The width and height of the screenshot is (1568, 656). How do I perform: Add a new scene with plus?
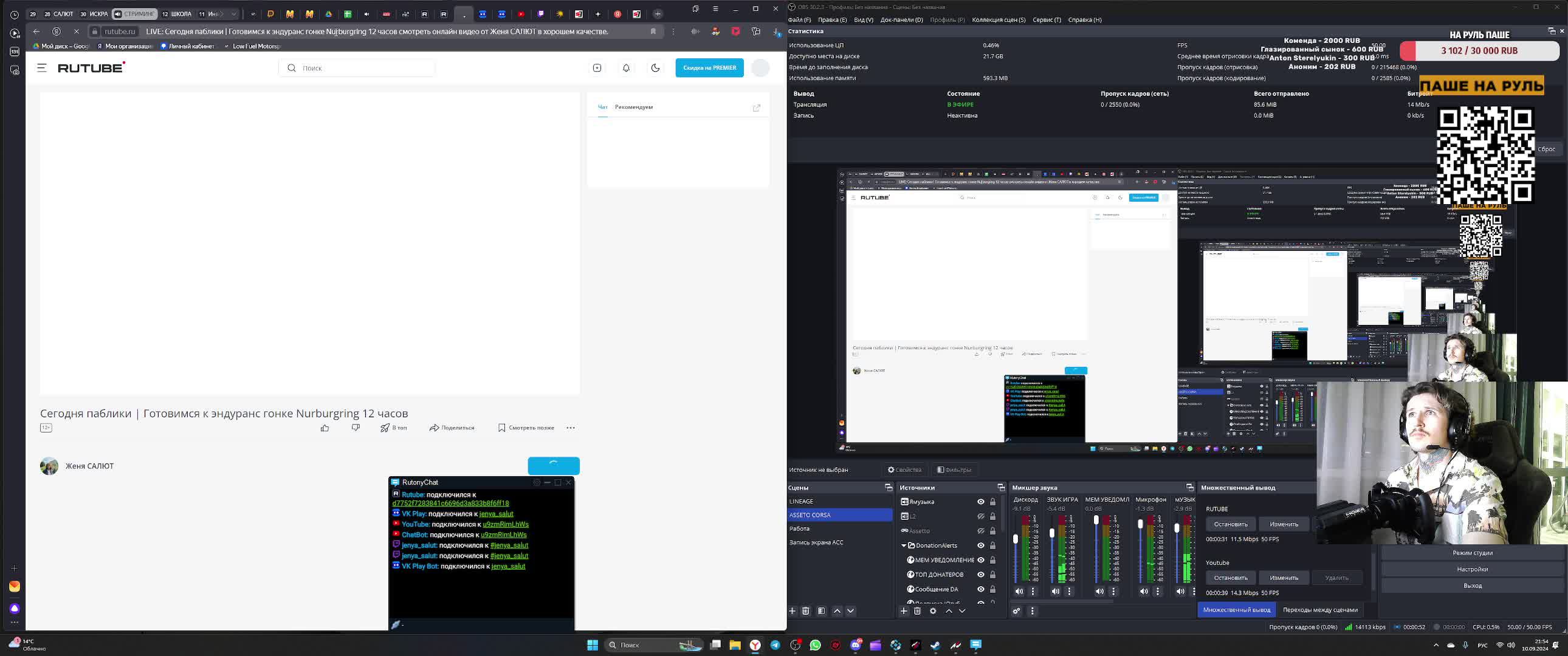[x=793, y=611]
